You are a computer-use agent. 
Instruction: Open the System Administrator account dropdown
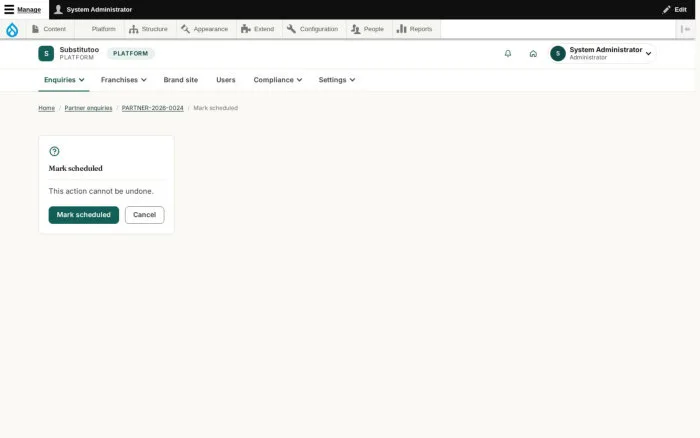[x=602, y=54]
